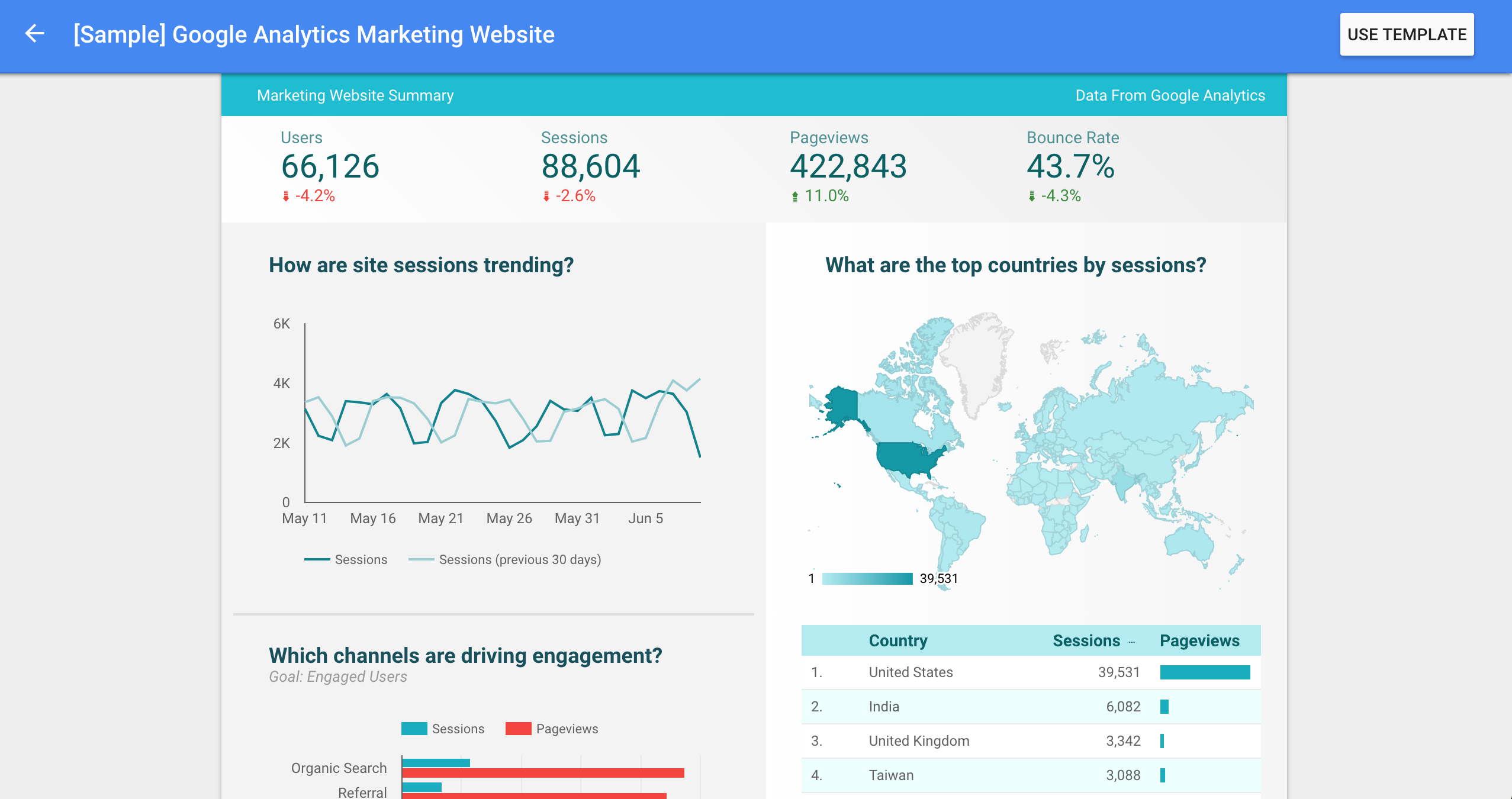Click Data From Google Analytics text
Screen dimensions: 1512x799
pos(1170,95)
